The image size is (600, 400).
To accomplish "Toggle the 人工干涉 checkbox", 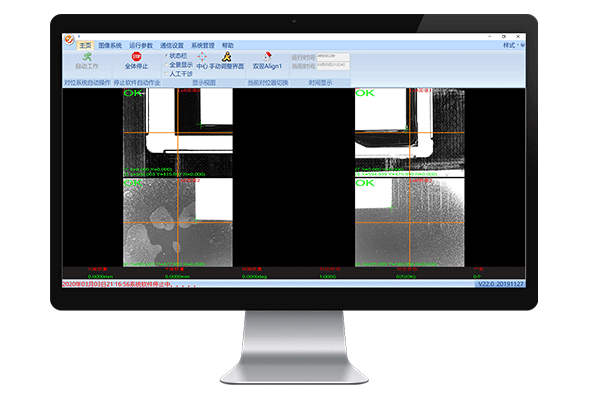I will coord(167,73).
